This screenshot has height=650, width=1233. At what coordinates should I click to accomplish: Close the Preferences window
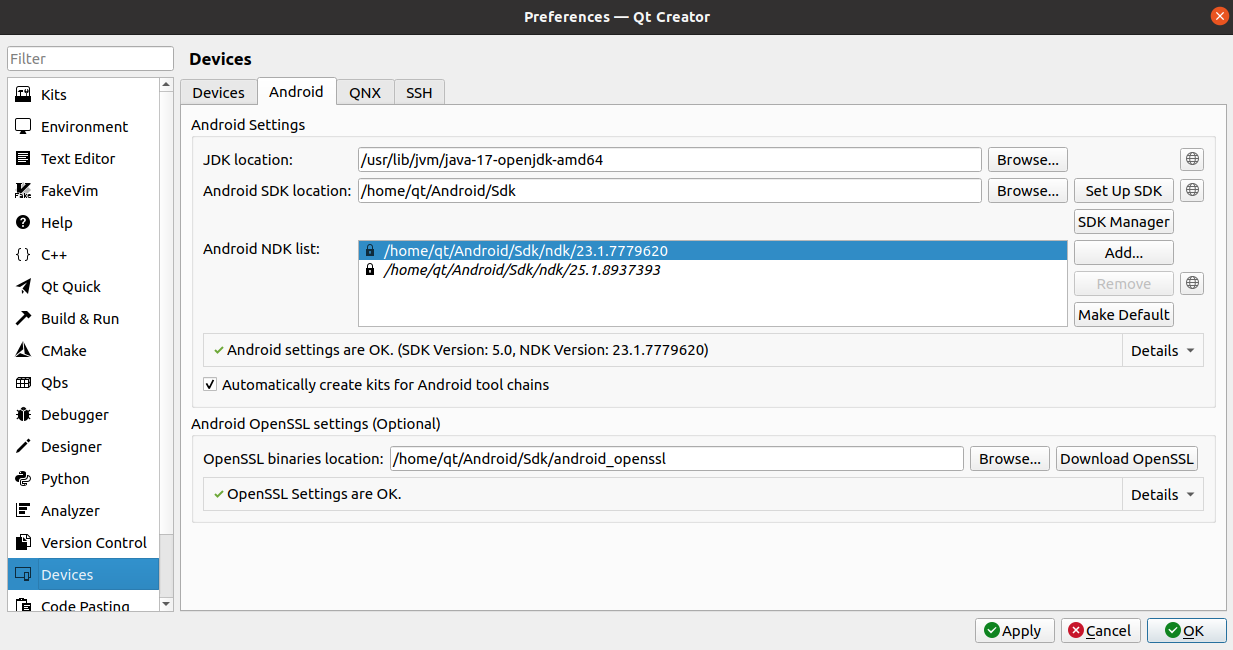click(1219, 17)
